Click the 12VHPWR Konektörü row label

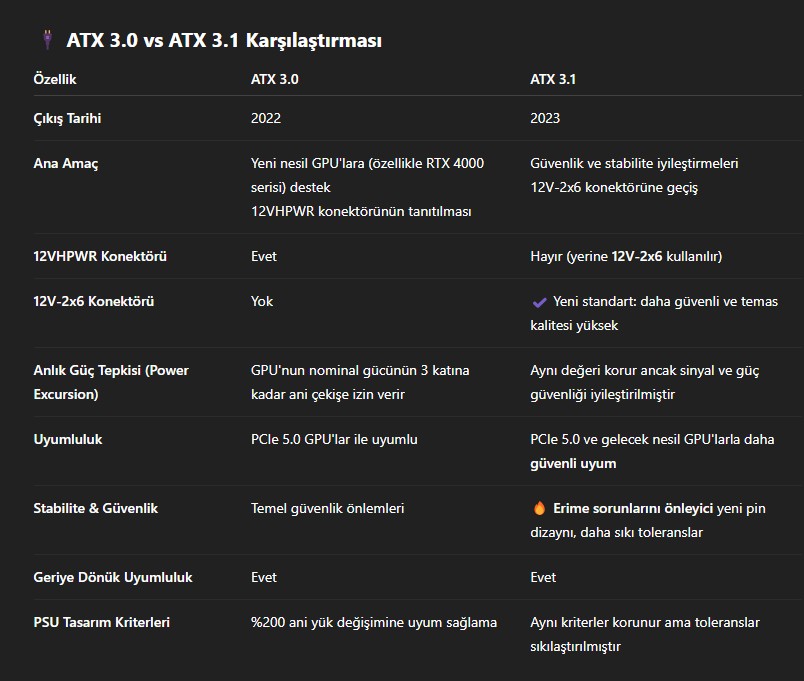click(x=100, y=256)
